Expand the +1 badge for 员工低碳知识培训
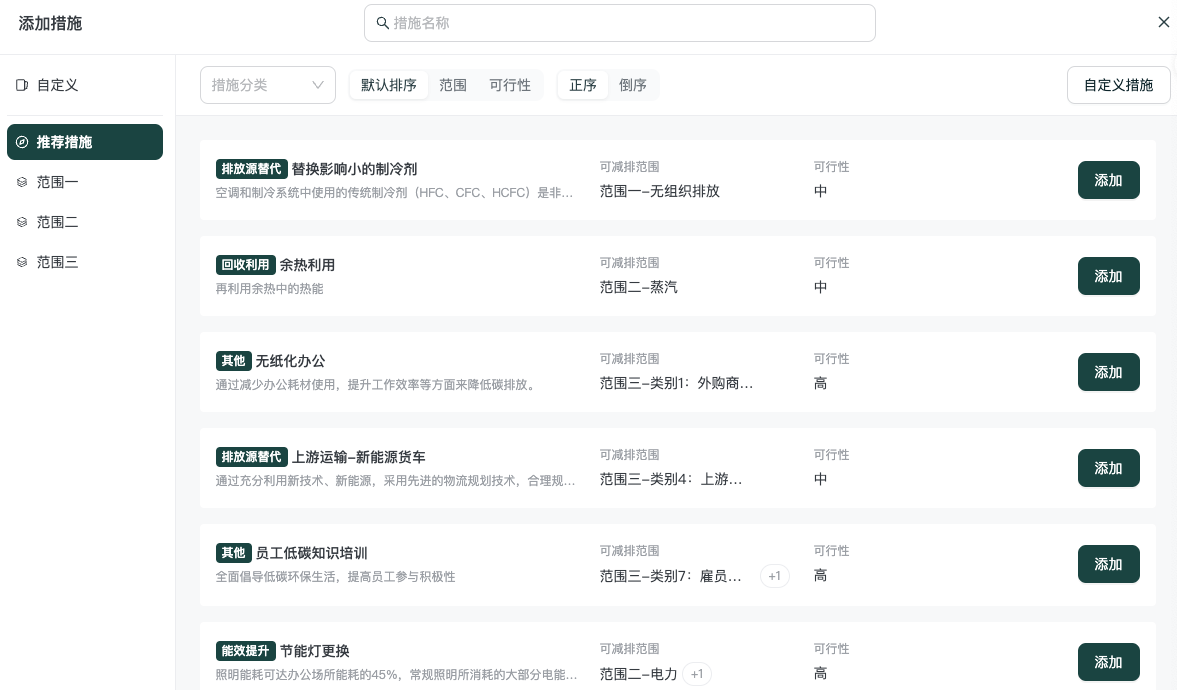1177x690 pixels. (x=774, y=576)
